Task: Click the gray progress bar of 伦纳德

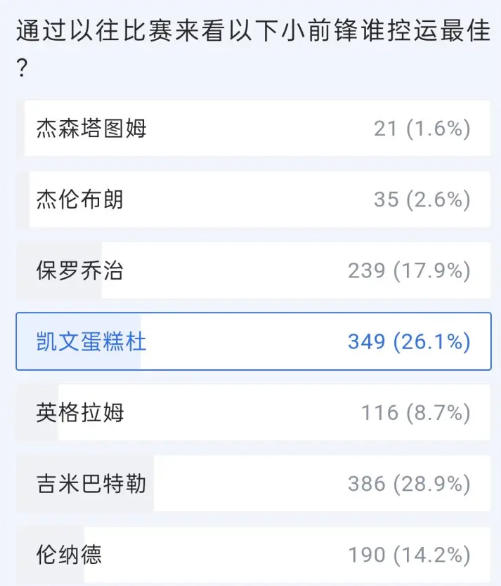Action: [x=50, y=555]
